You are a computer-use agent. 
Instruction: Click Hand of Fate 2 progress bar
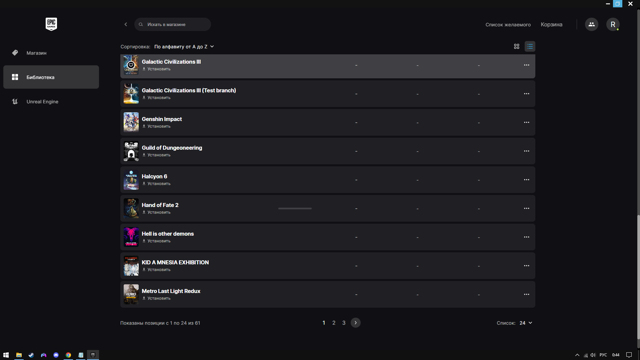[x=295, y=209]
